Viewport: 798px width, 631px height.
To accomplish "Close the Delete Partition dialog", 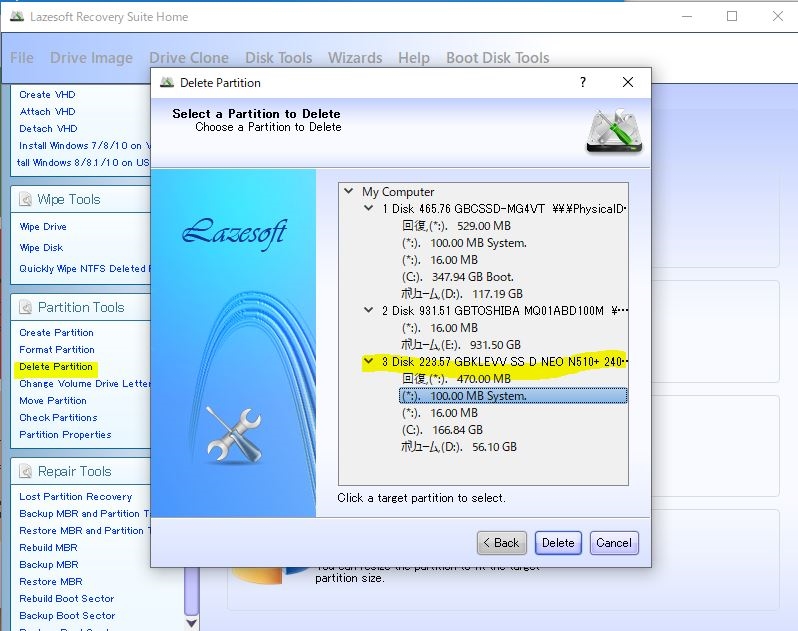I will (628, 82).
